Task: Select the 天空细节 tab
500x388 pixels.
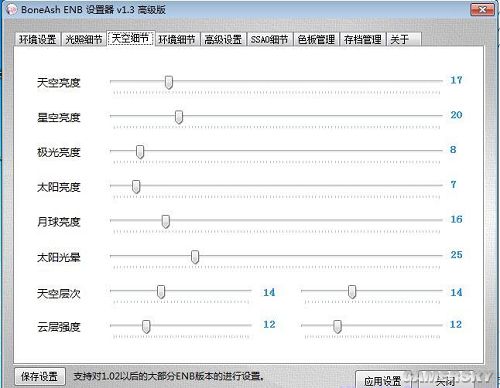Action: tap(130, 38)
